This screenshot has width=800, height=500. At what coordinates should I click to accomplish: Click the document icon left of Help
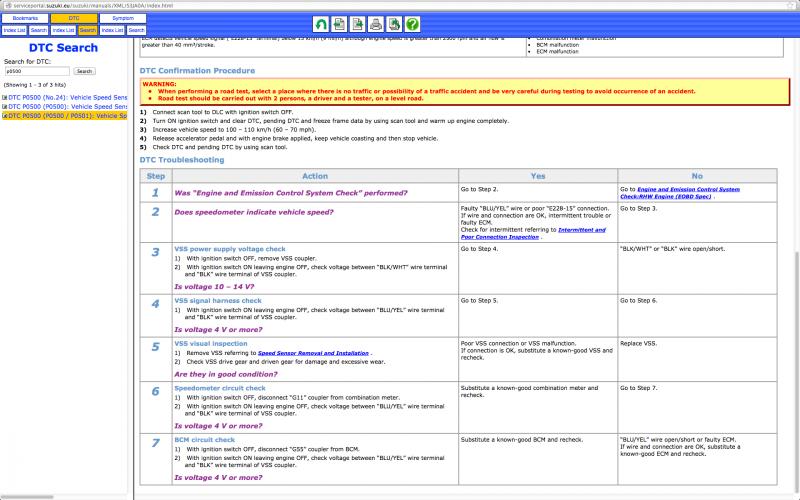pos(394,24)
